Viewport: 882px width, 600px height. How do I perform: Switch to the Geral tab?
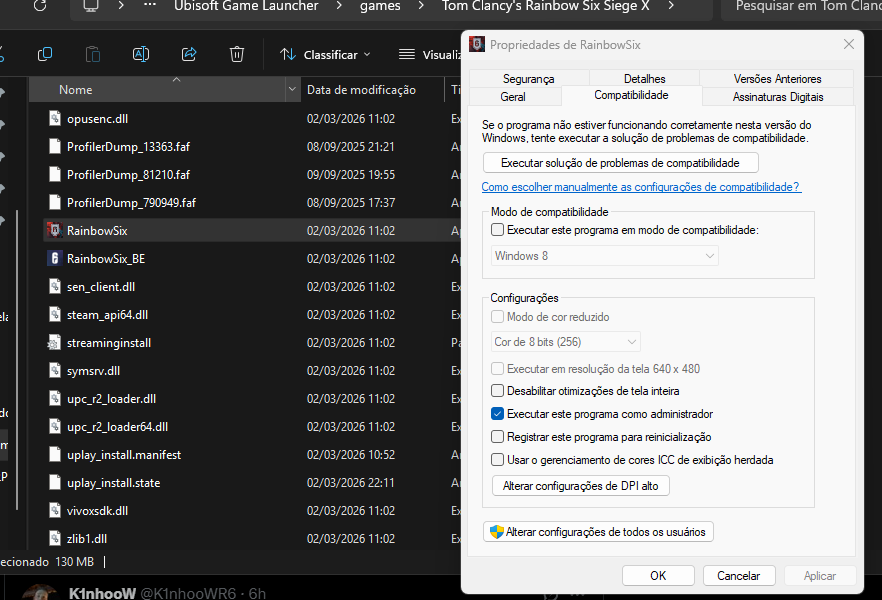pyautogui.click(x=513, y=97)
